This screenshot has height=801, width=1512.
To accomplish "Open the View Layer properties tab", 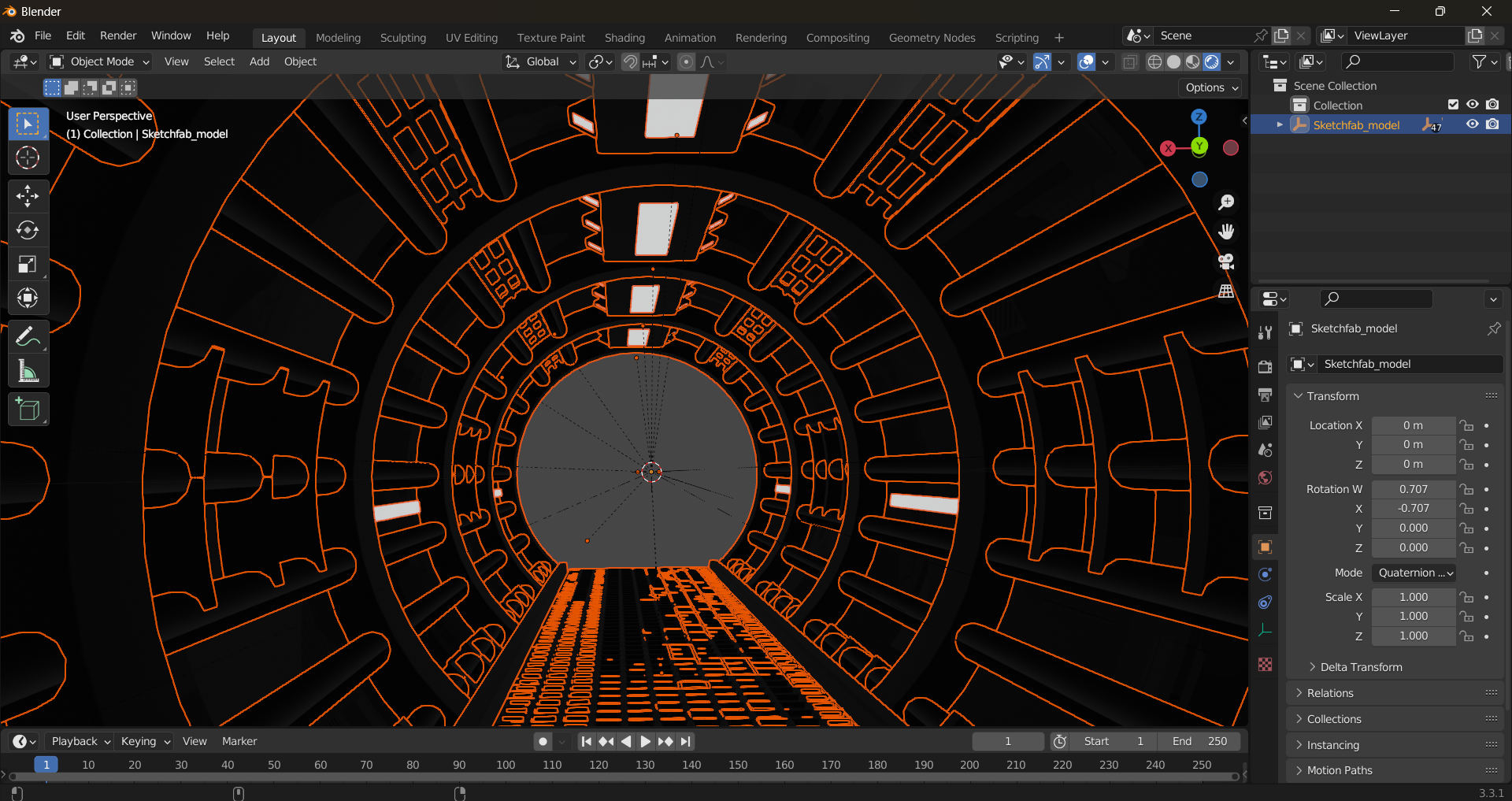I will click(1266, 422).
